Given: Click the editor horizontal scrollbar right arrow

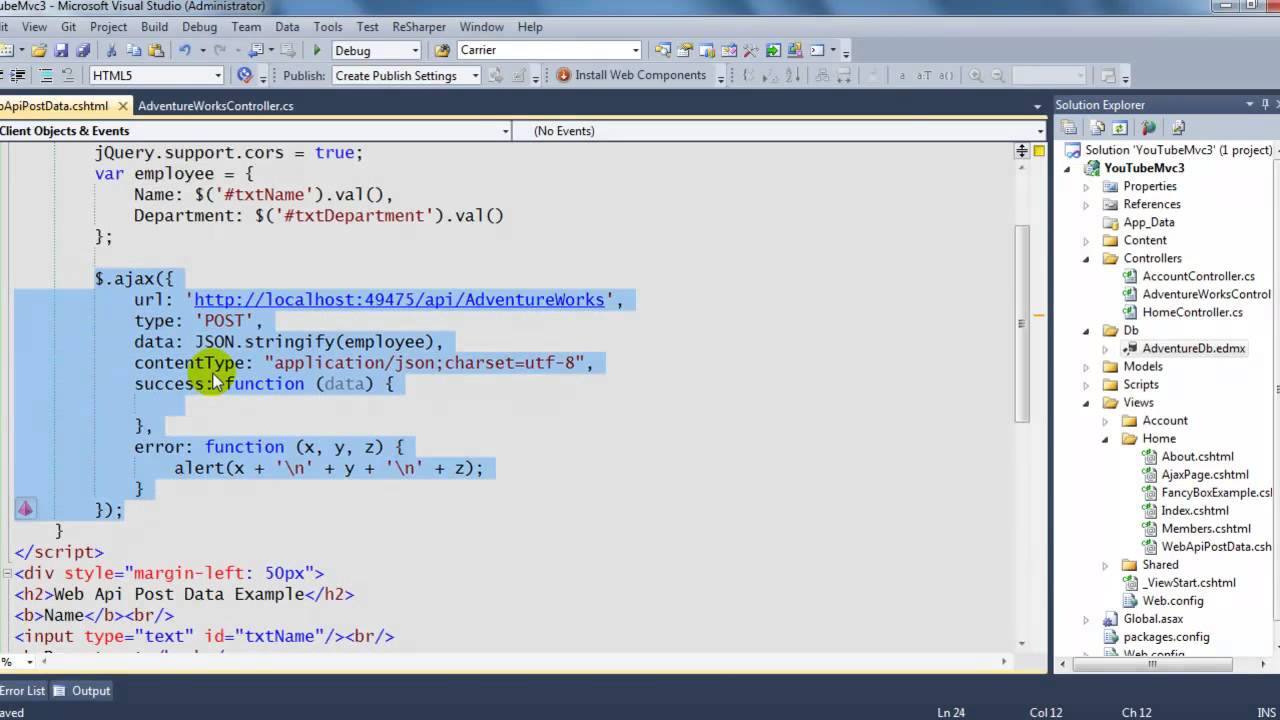Looking at the screenshot, I should 1004,661.
